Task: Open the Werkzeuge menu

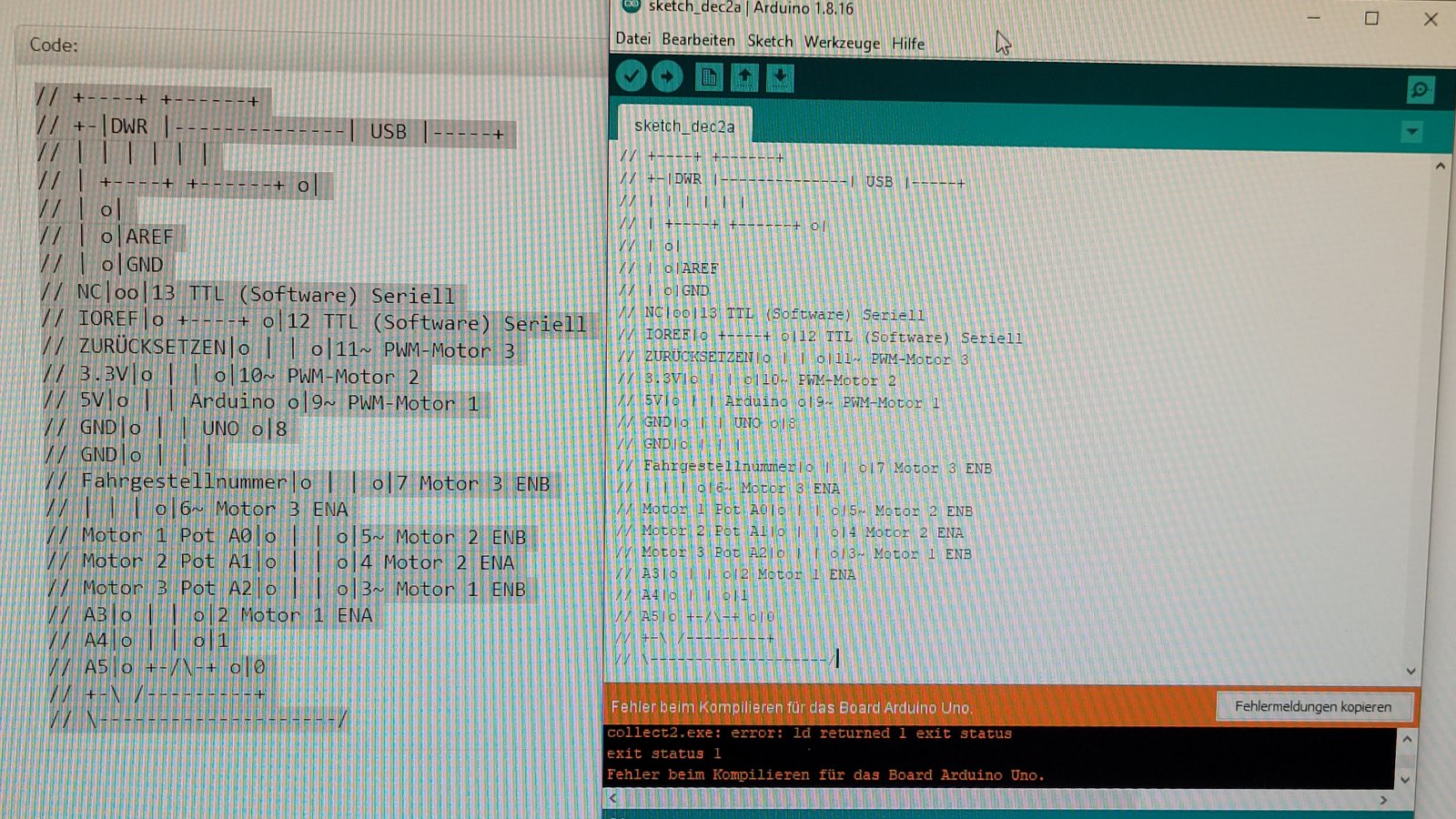Action: (x=842, y=43)
